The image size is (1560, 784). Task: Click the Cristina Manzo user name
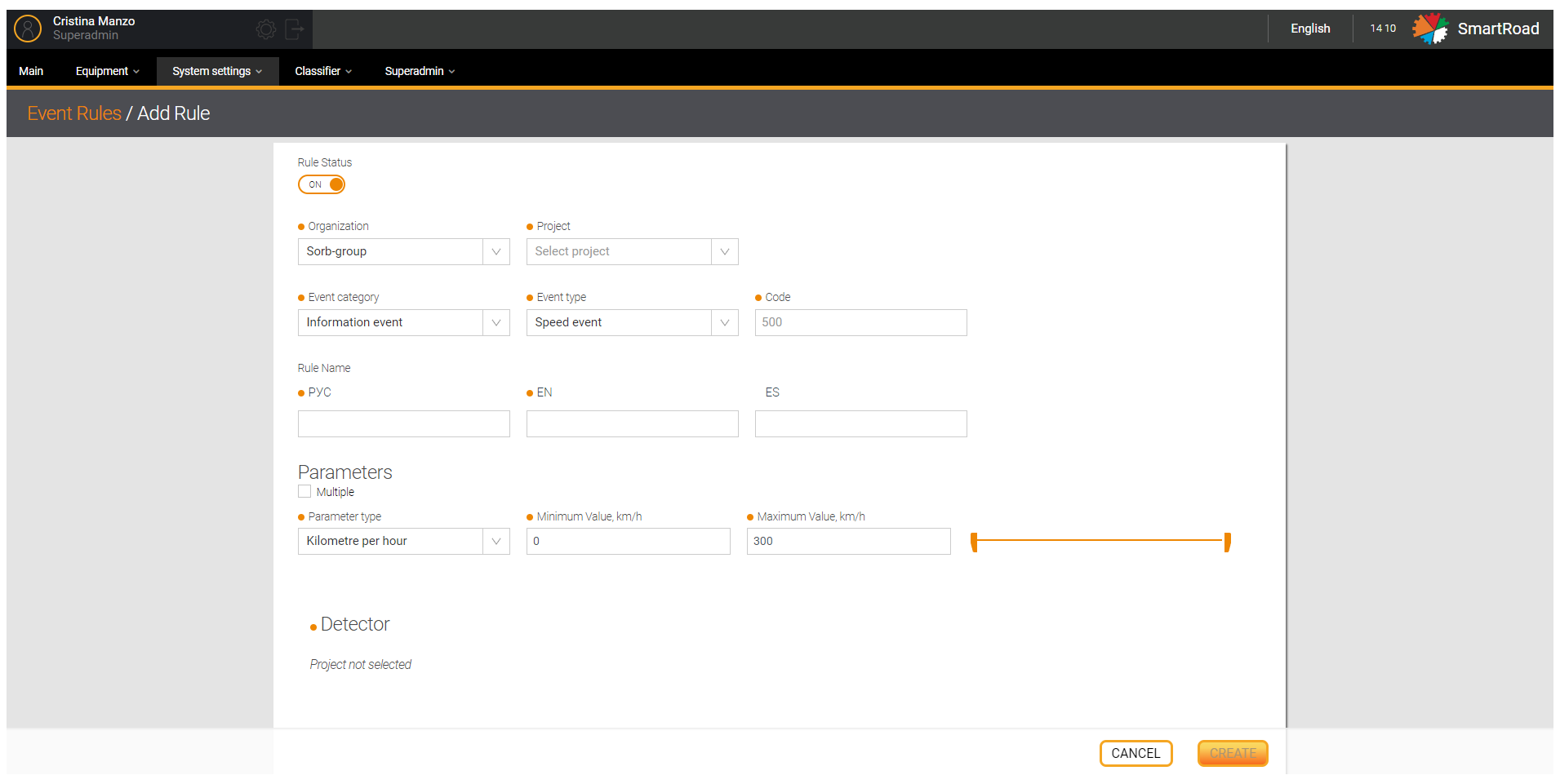pos(94,21)
